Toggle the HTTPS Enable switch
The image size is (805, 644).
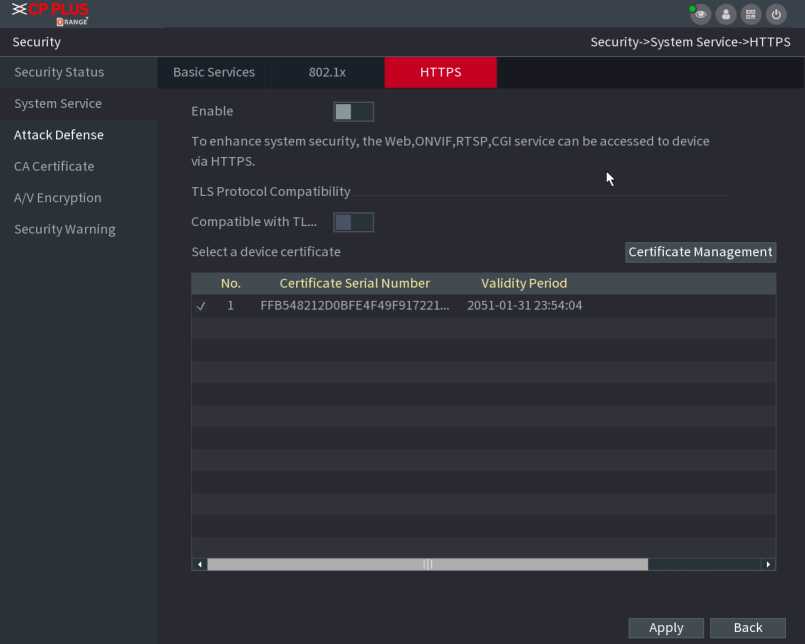coord(353,111)
